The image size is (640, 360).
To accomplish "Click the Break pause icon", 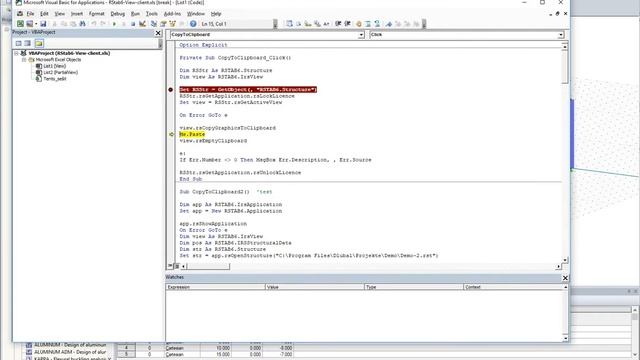I will point(124,24).
